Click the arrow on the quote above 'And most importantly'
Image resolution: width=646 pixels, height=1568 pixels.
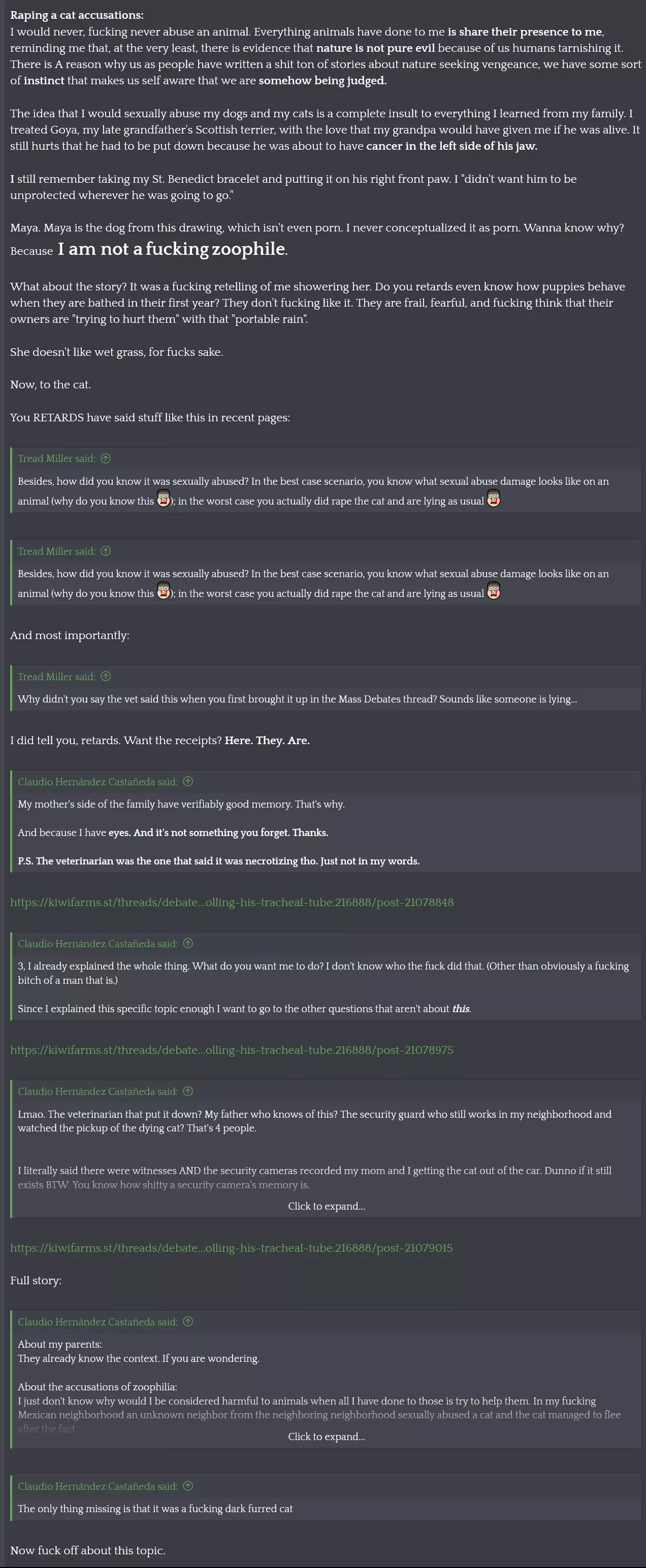[x=105, y=551]
